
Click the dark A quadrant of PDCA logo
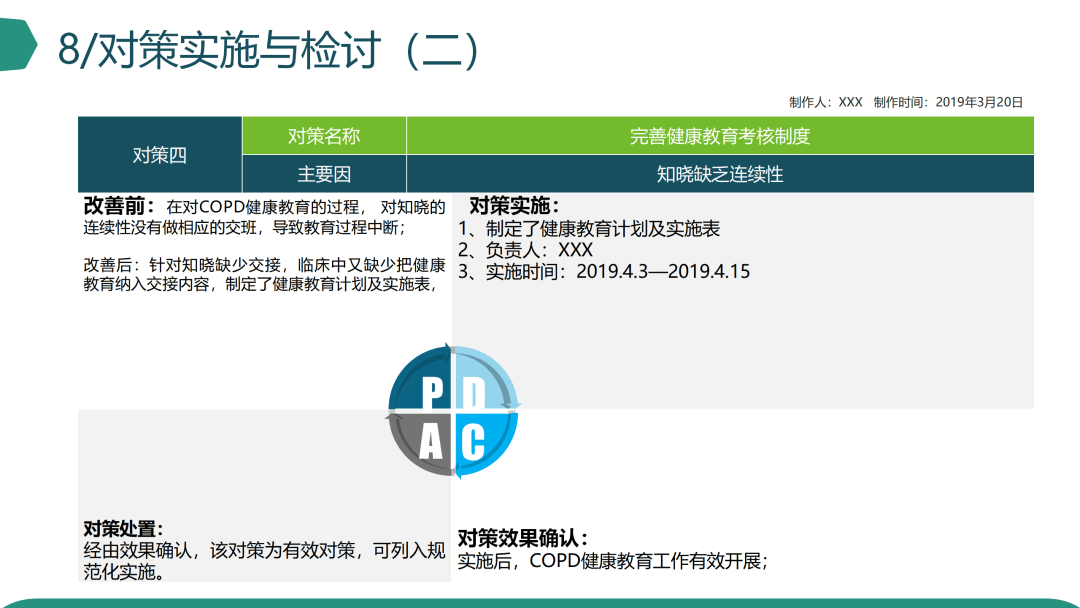429,437
